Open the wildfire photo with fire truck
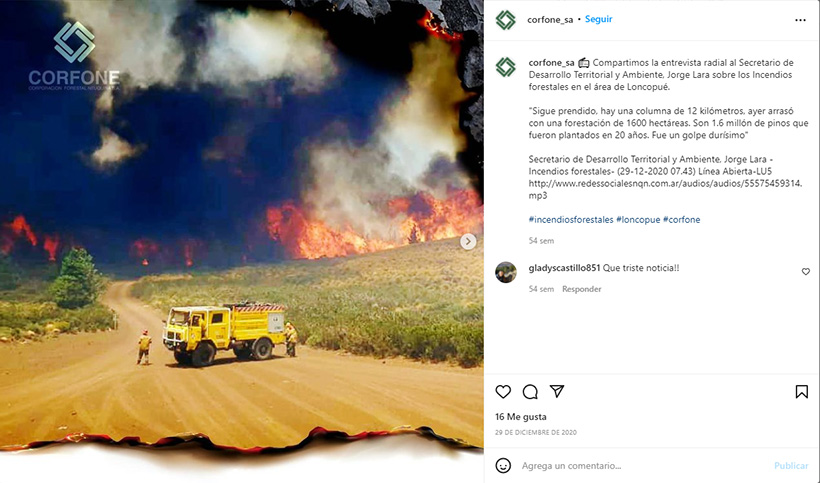820x483 pixels. click(242, 230)
